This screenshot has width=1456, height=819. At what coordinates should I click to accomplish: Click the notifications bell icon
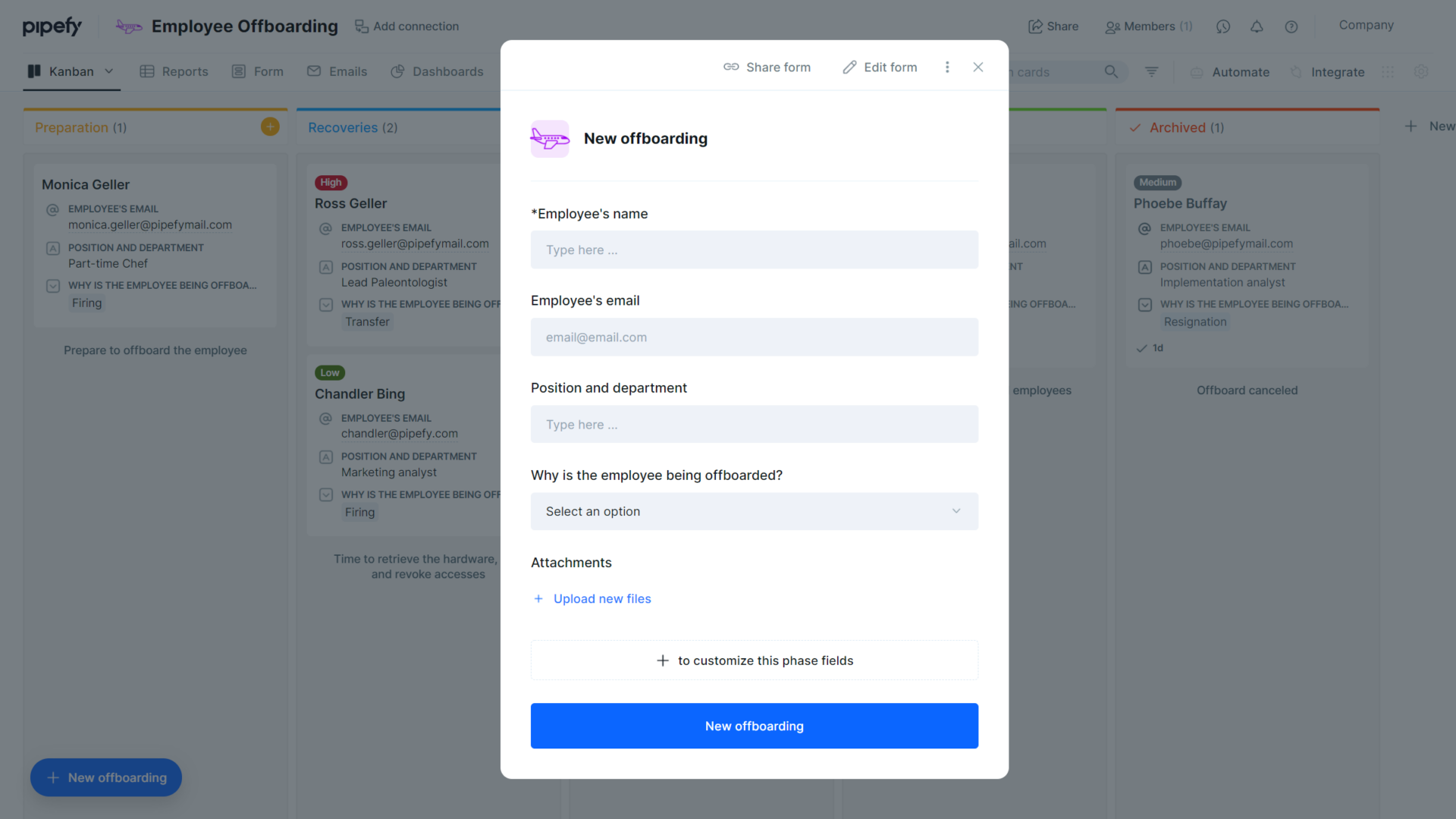point(1257,26)
